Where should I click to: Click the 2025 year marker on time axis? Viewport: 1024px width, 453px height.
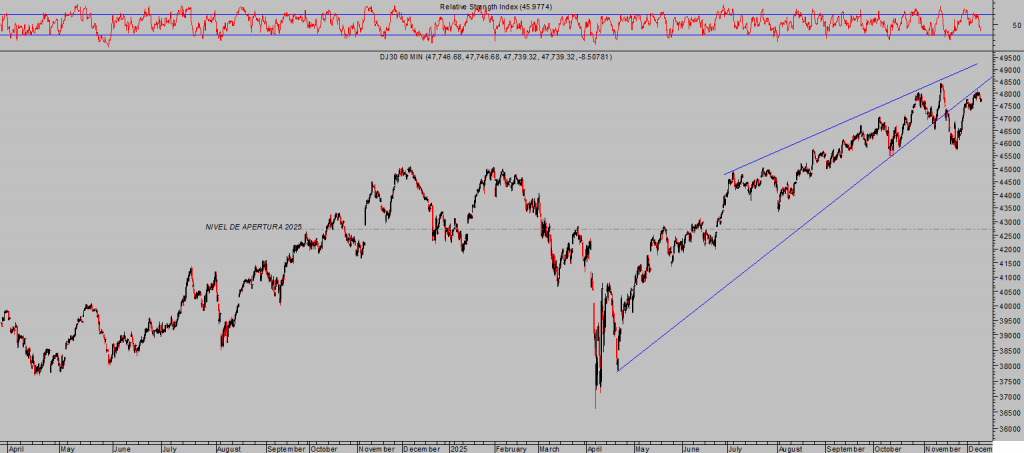[458, 448]
